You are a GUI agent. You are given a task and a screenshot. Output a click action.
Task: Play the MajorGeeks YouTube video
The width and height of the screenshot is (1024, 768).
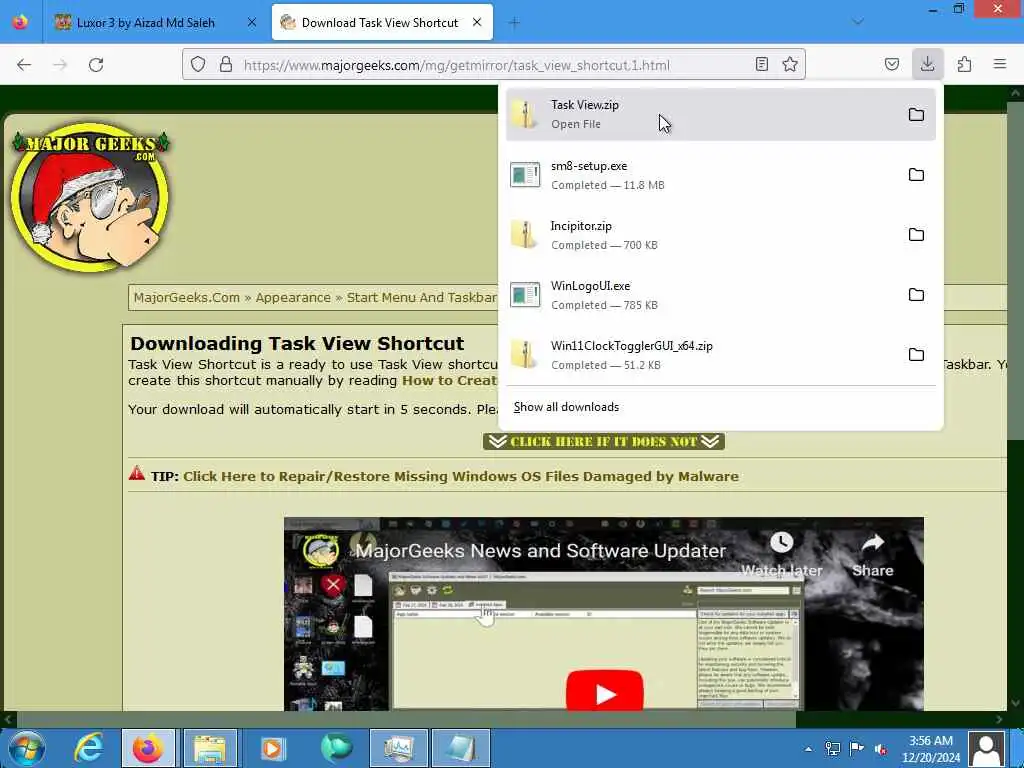point(605,691)
